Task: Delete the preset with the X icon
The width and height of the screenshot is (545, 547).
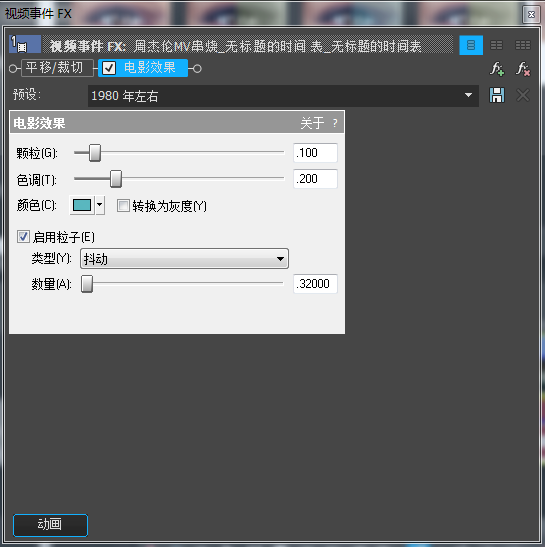Action: coord(523,95)
